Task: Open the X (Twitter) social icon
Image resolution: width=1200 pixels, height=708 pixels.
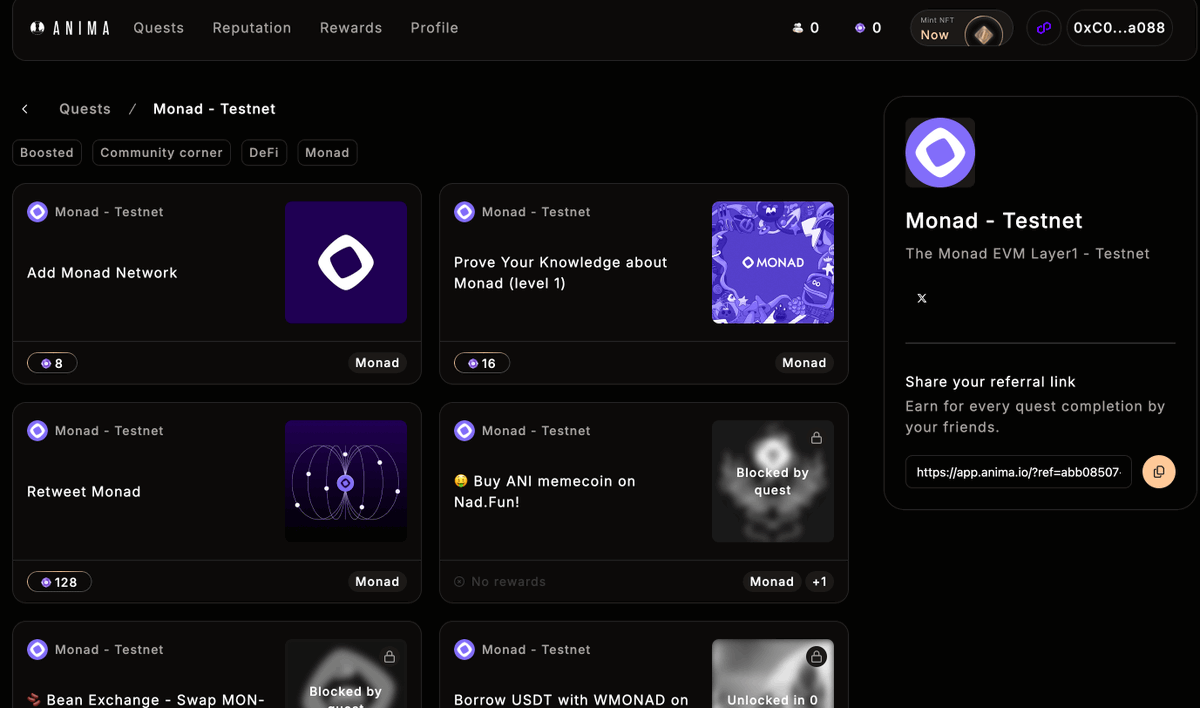Action: (922, 298)
